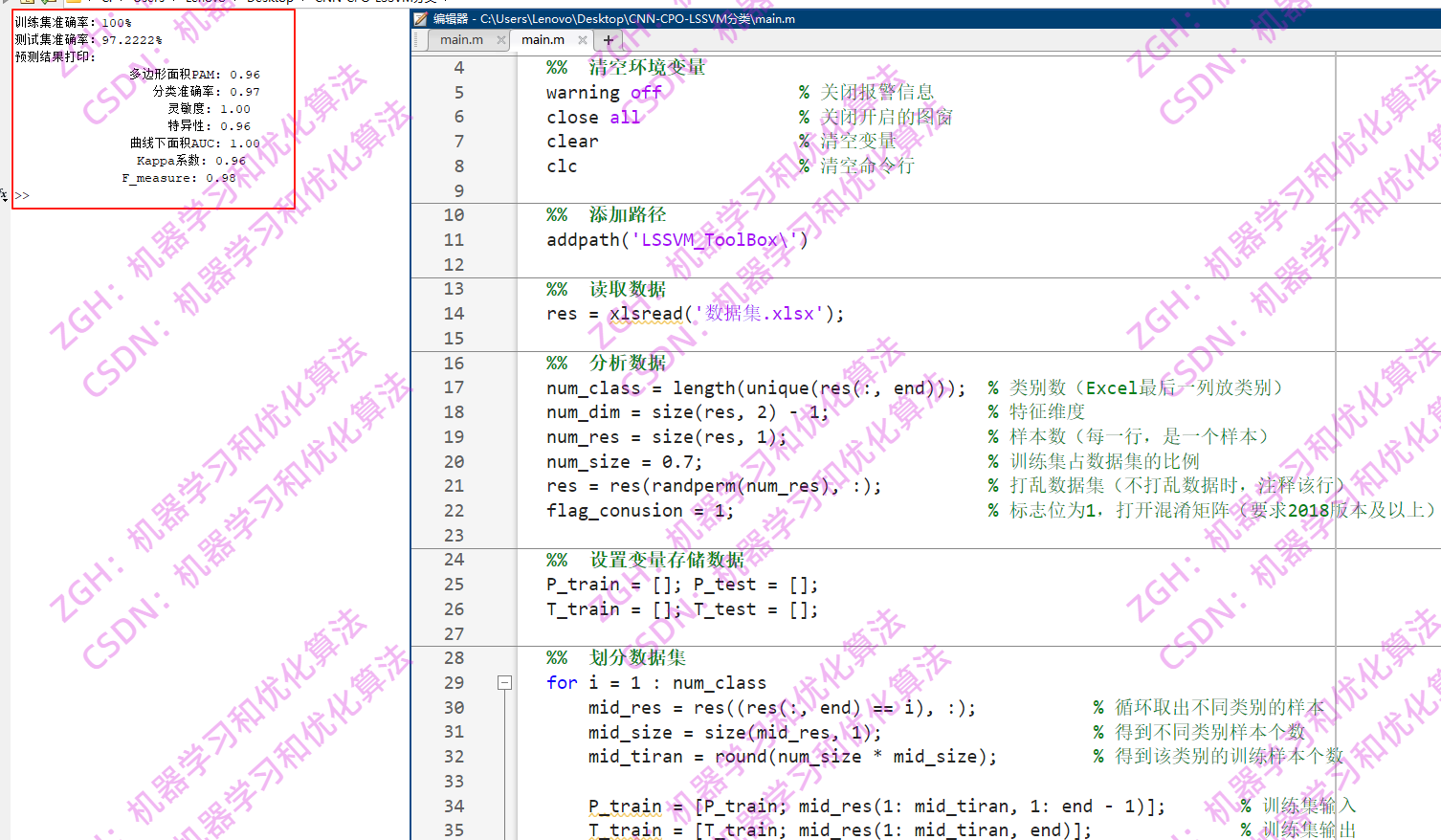
Task: Close the inactive main.m tab
Action: (501, 40)
